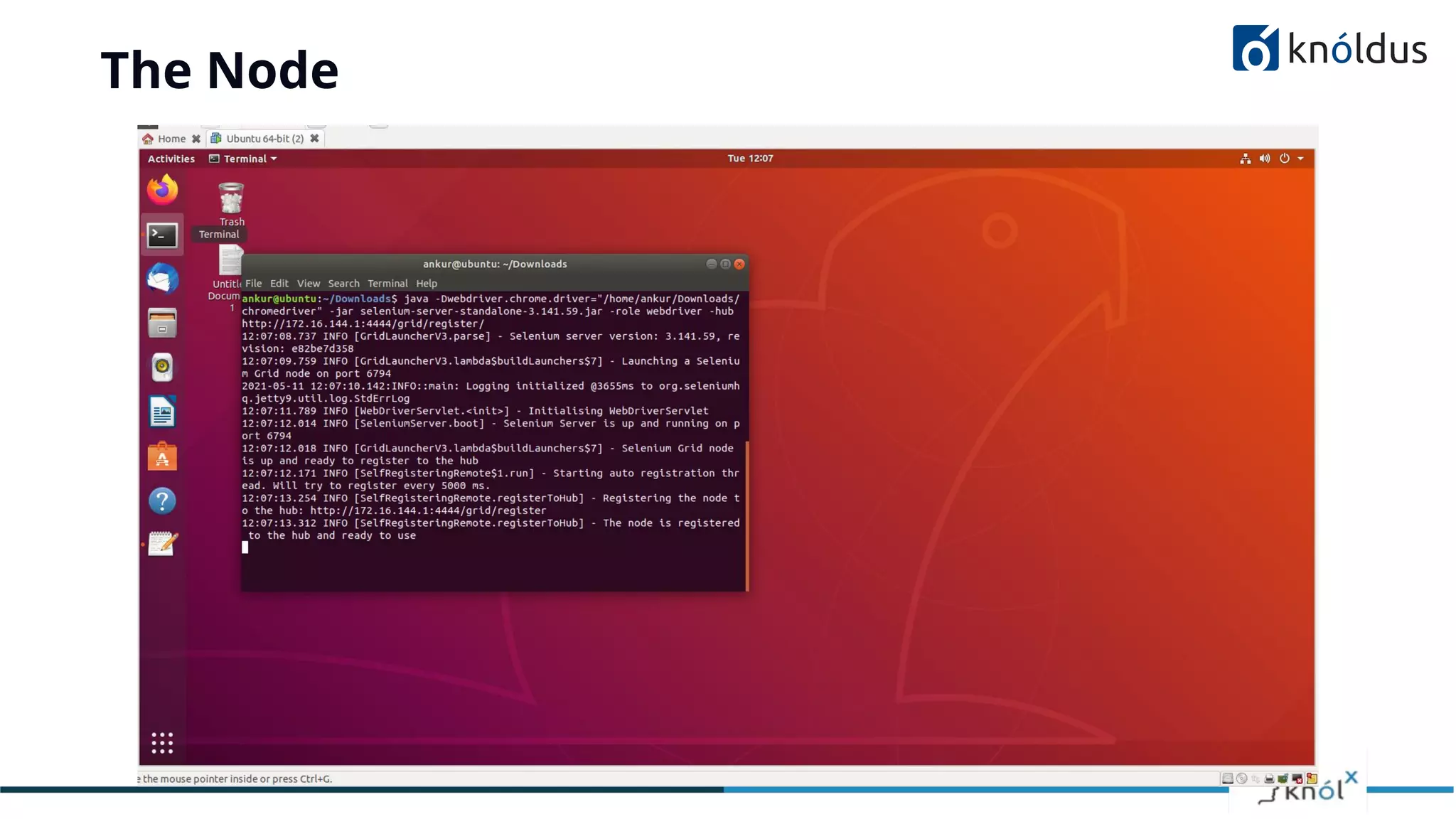Click the Terminal icon in the dock
This screenshot has width=1456, height=819.
[x=162, y=235]
